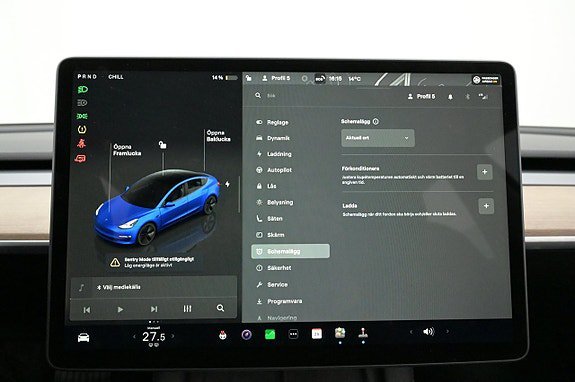Tap Öppna Framlucka label

[127, 150]
